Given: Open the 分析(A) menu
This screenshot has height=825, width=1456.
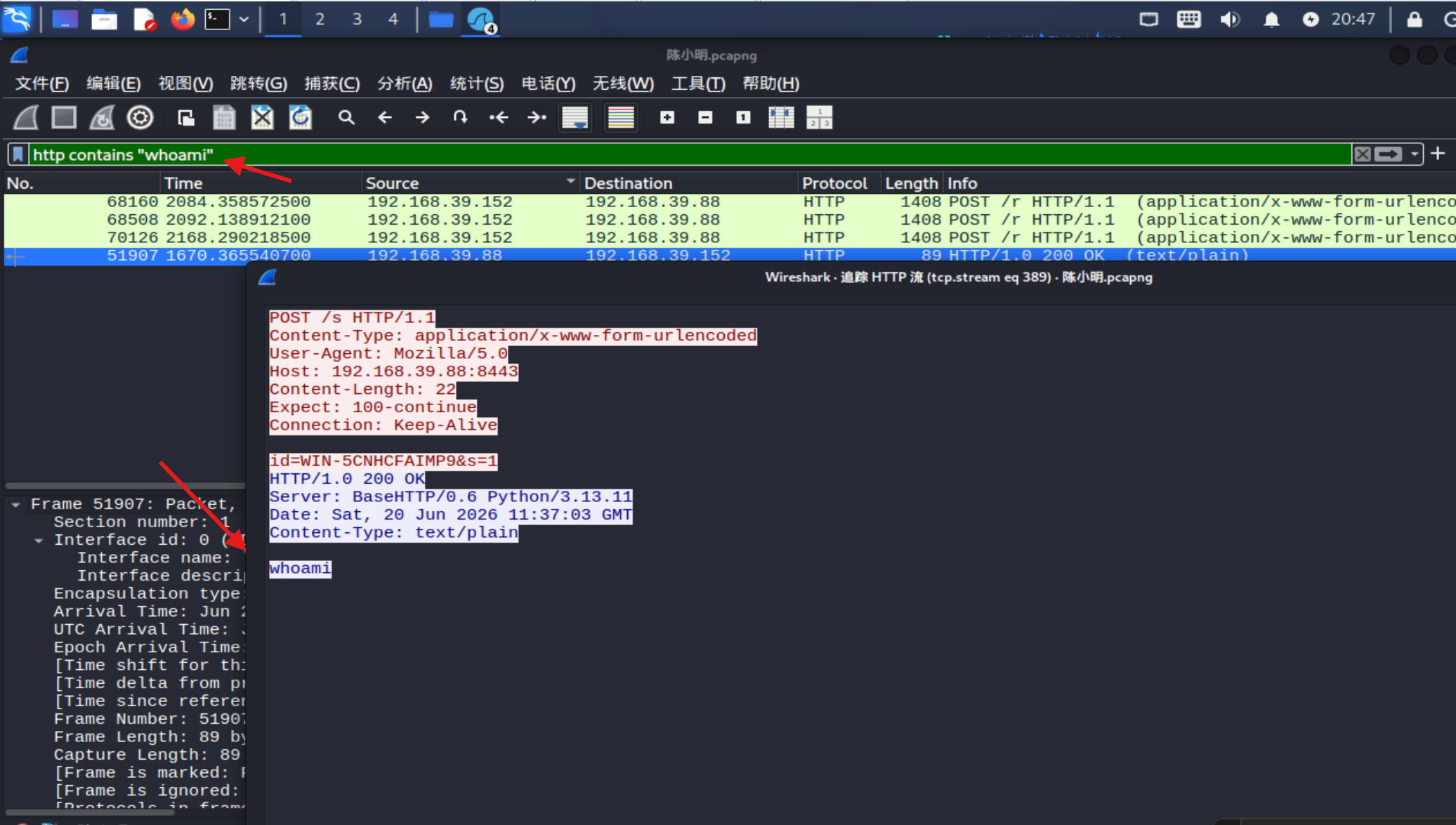Looking at the screenshot, I should (405, 84).
